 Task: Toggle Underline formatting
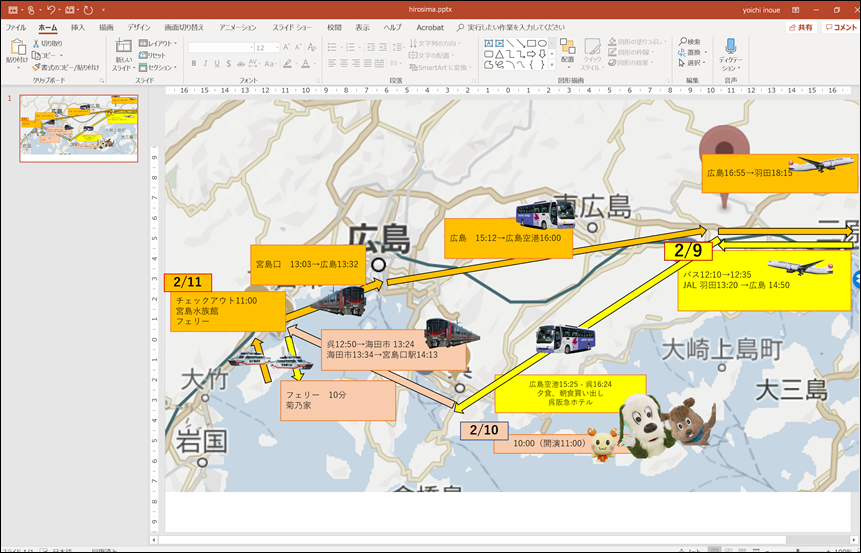click(x=217, y=64)
